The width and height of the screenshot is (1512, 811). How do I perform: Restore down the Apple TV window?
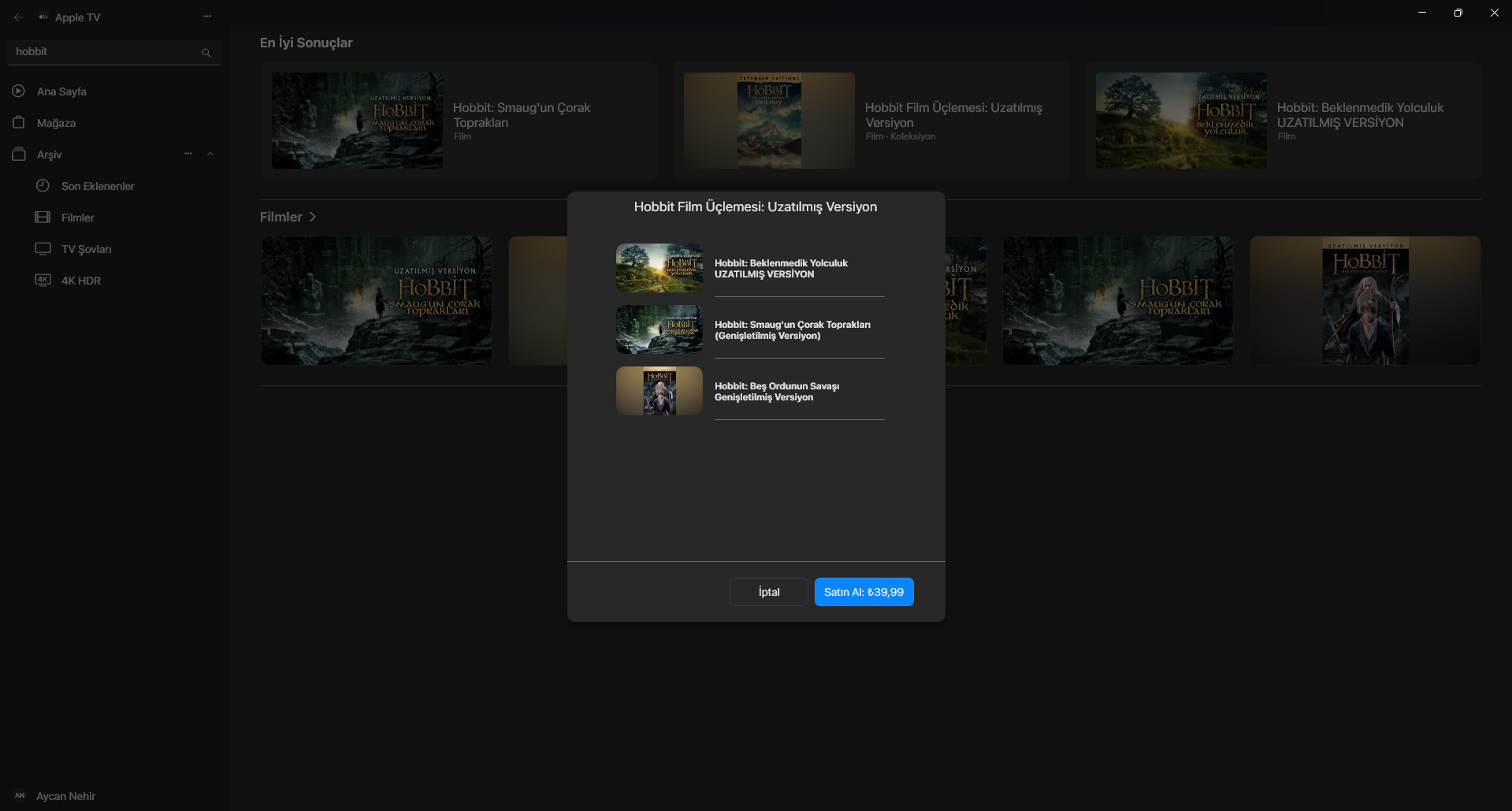tap(1458, 13)
